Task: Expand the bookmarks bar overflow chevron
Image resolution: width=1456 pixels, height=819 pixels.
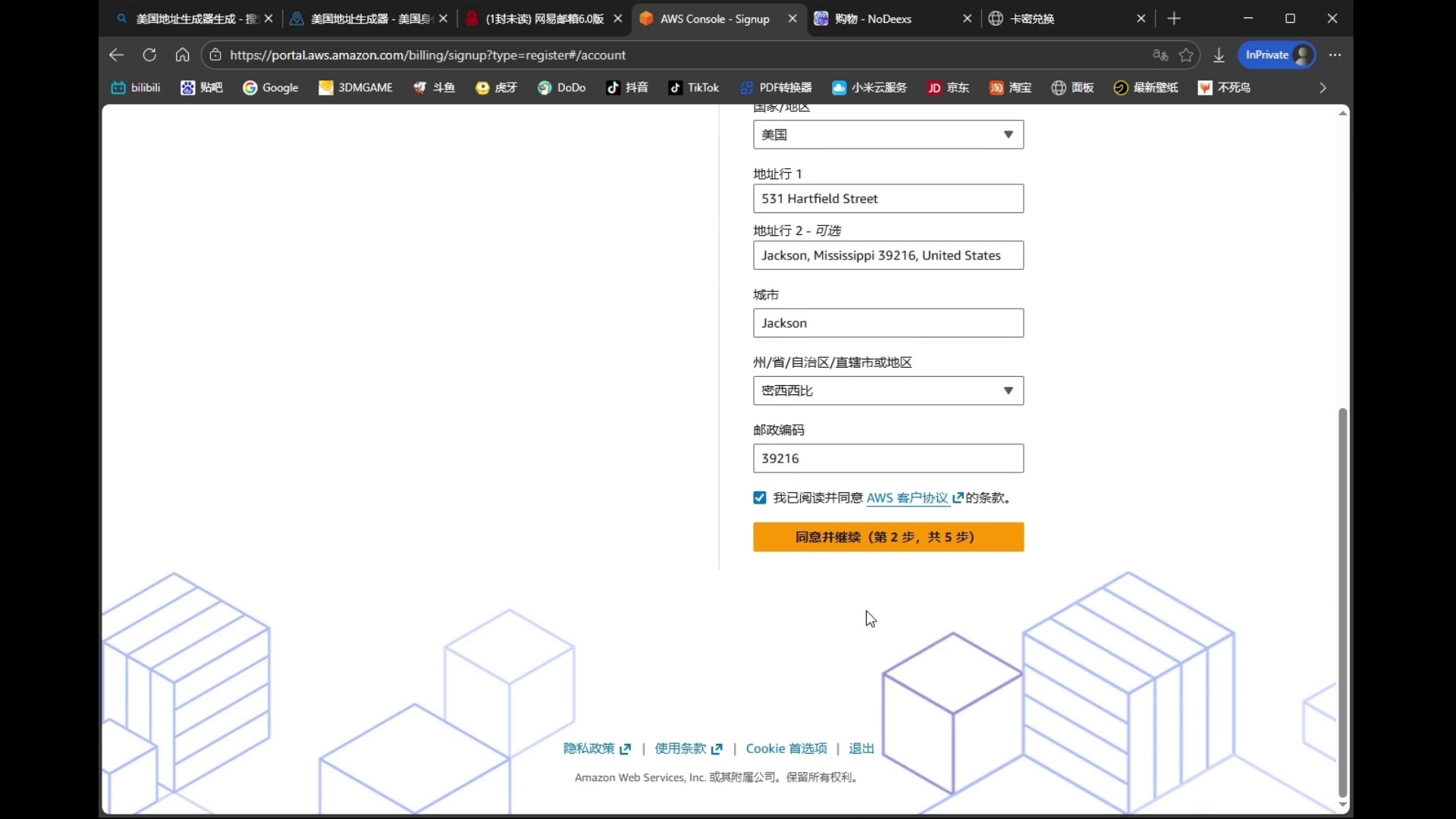Action: coord(1323,88)
